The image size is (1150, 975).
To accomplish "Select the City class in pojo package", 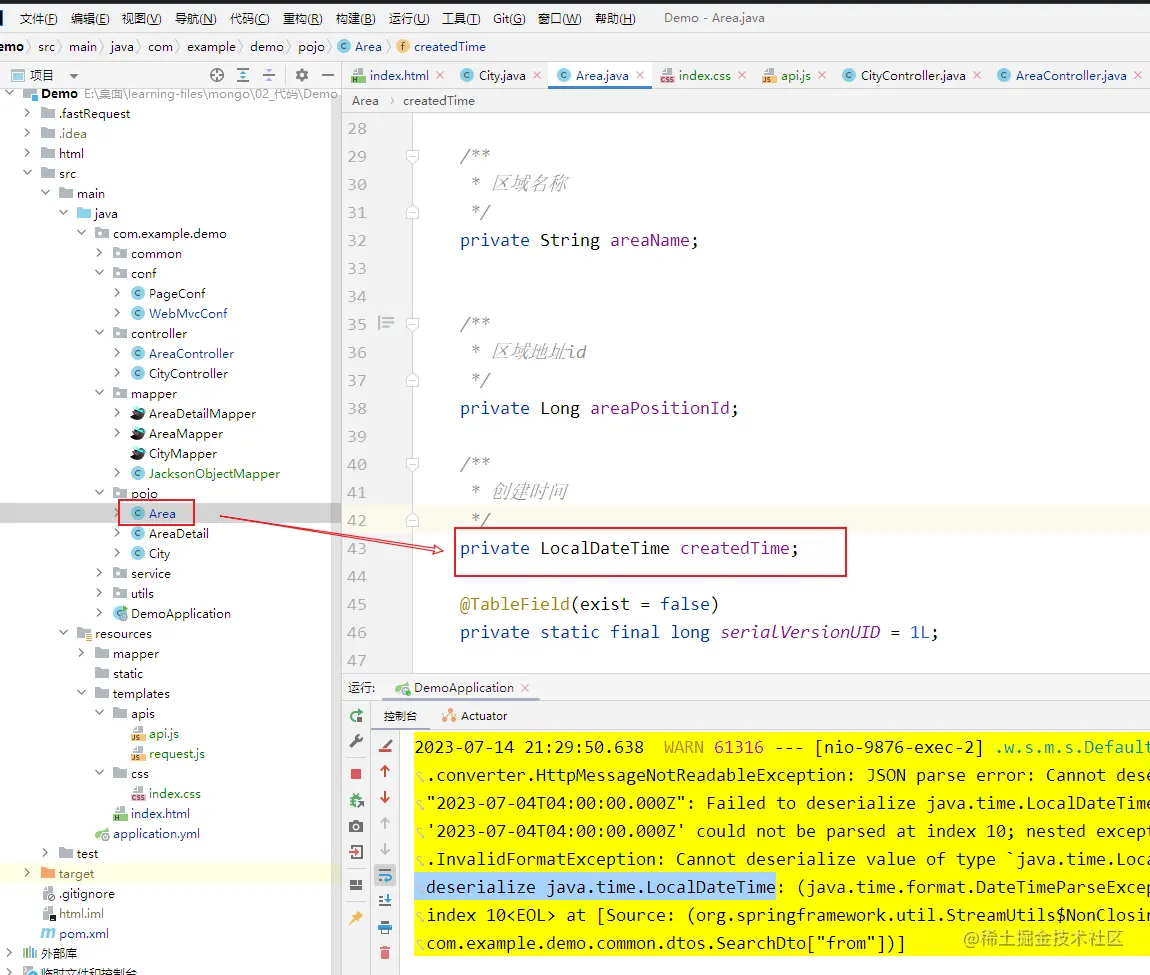I will [159, 553].
